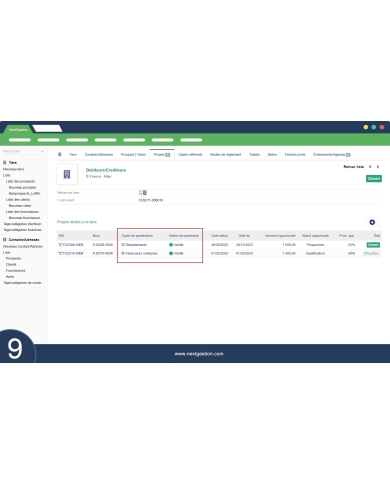Go to next record arrow
Screen dimensions: 390x484
point(378,167)
